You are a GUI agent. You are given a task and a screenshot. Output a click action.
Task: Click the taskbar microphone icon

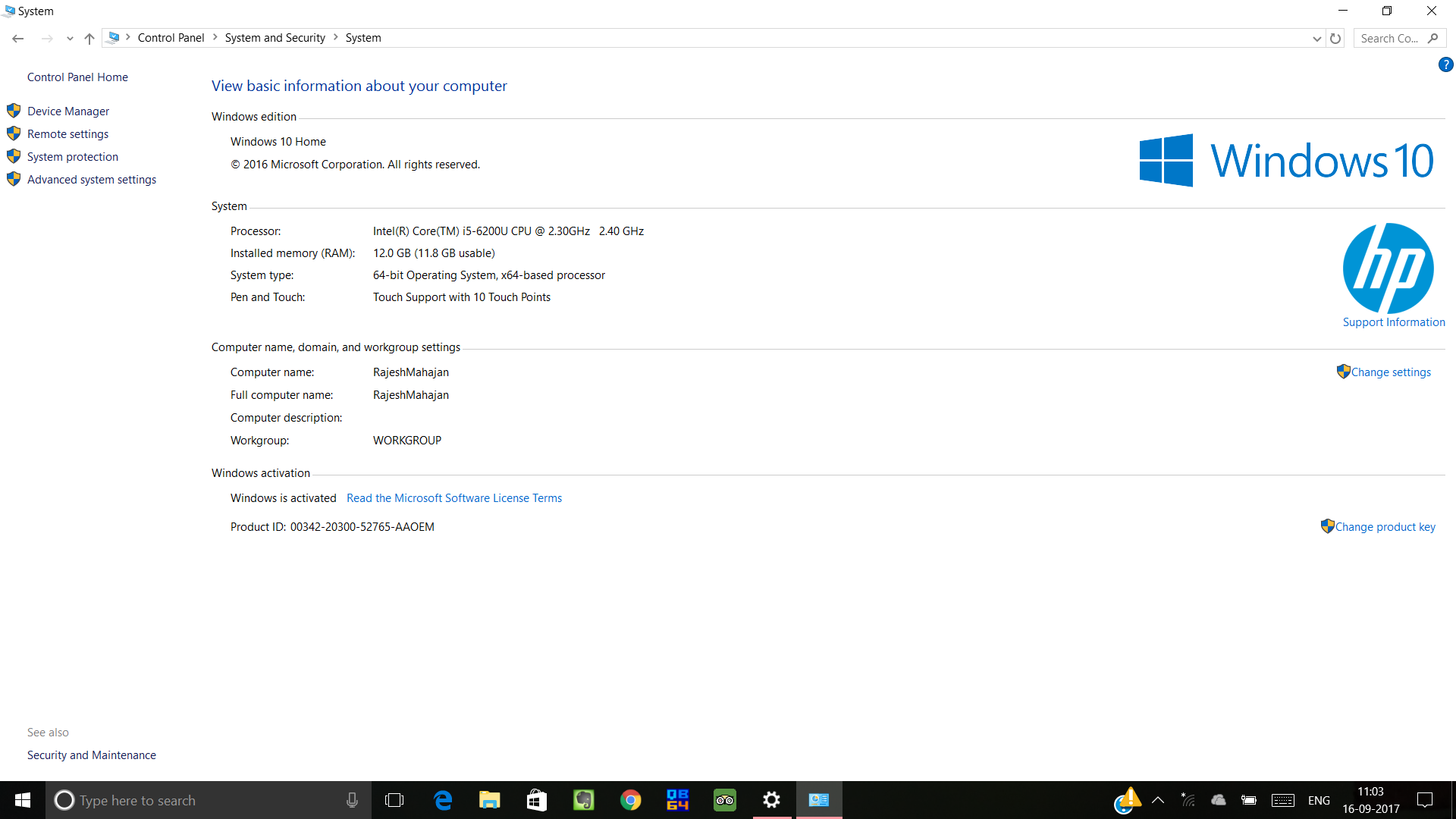[352, 800]
